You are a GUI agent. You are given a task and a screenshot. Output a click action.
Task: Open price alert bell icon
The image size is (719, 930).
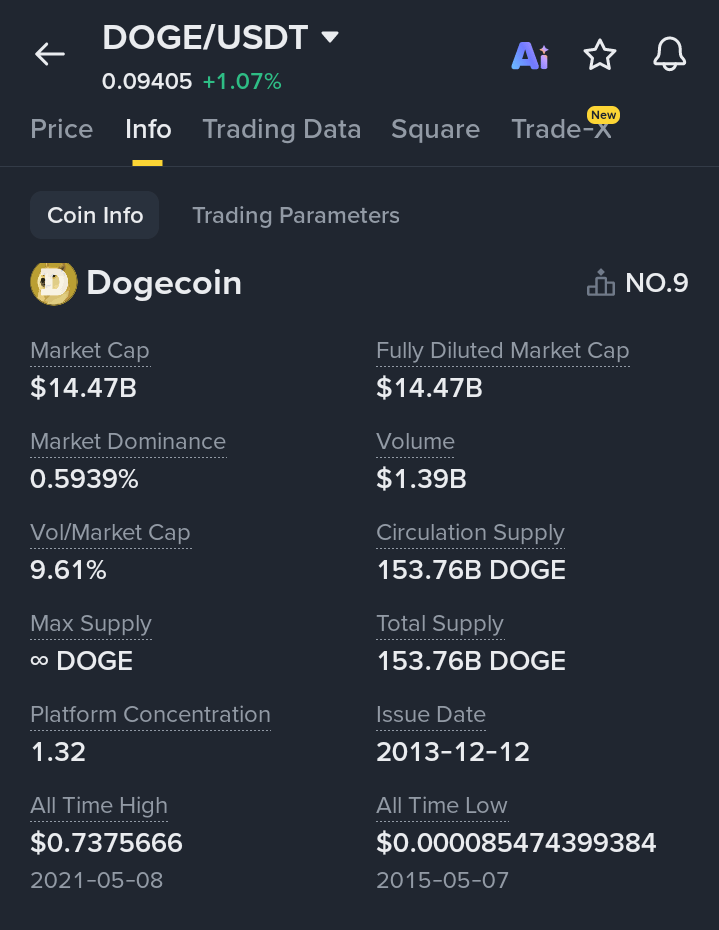point(670,56)
